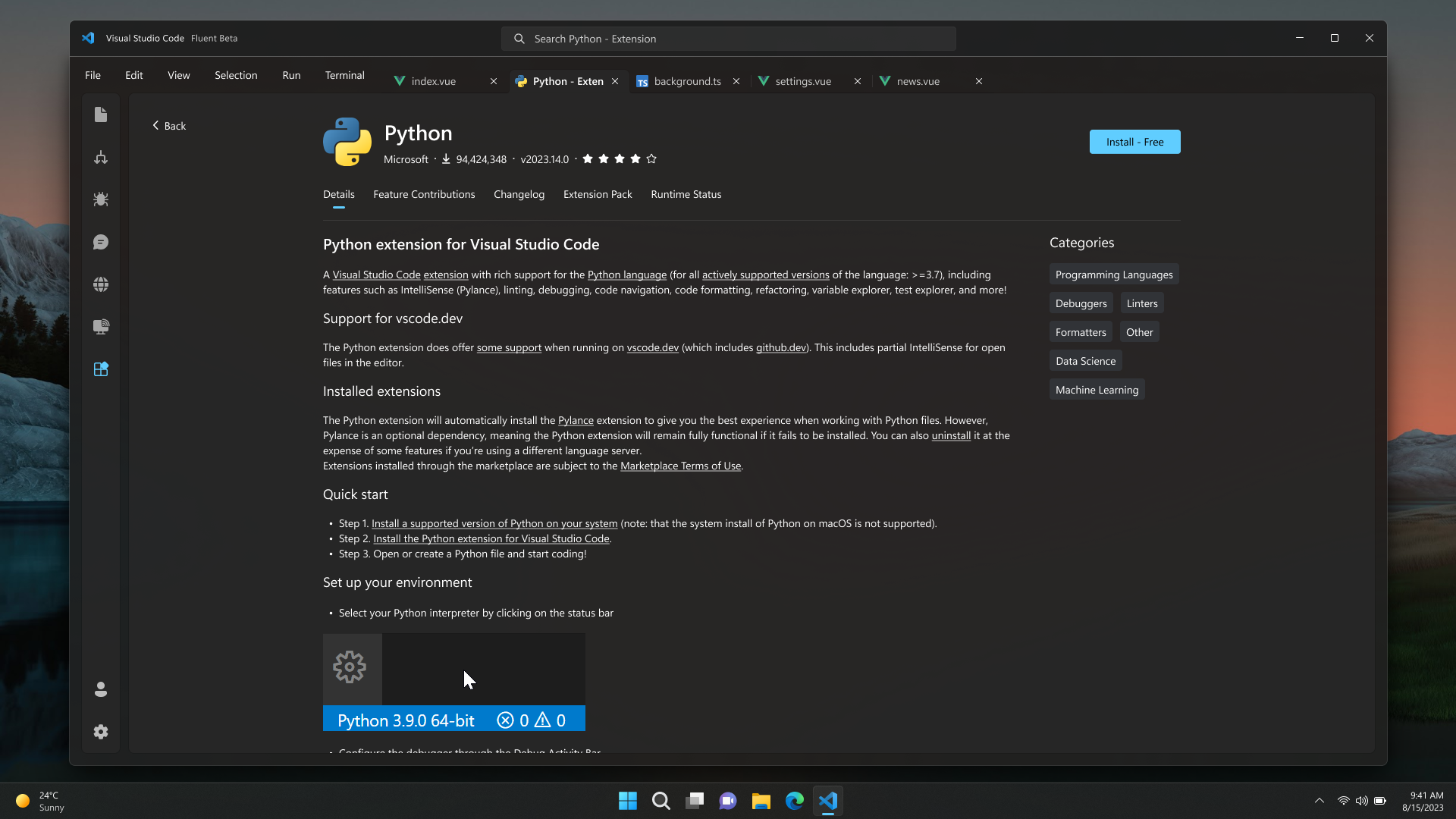Click the Programming Languages category

[x=1114, y=275]
